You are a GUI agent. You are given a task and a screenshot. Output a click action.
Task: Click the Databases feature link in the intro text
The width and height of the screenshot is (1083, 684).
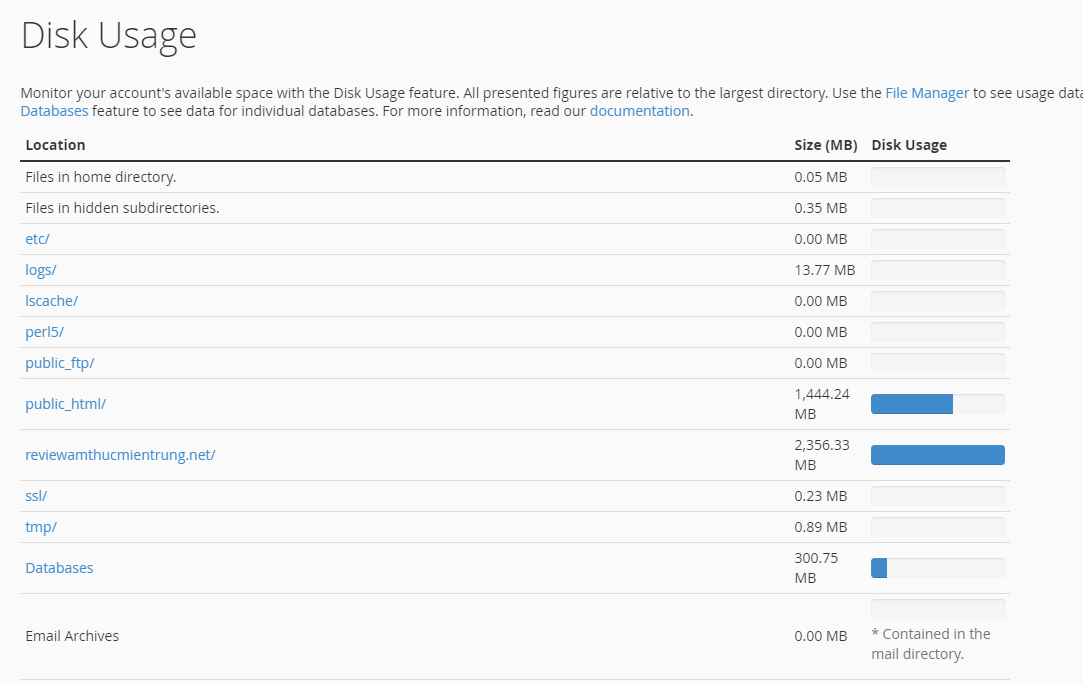click(54, 111)
